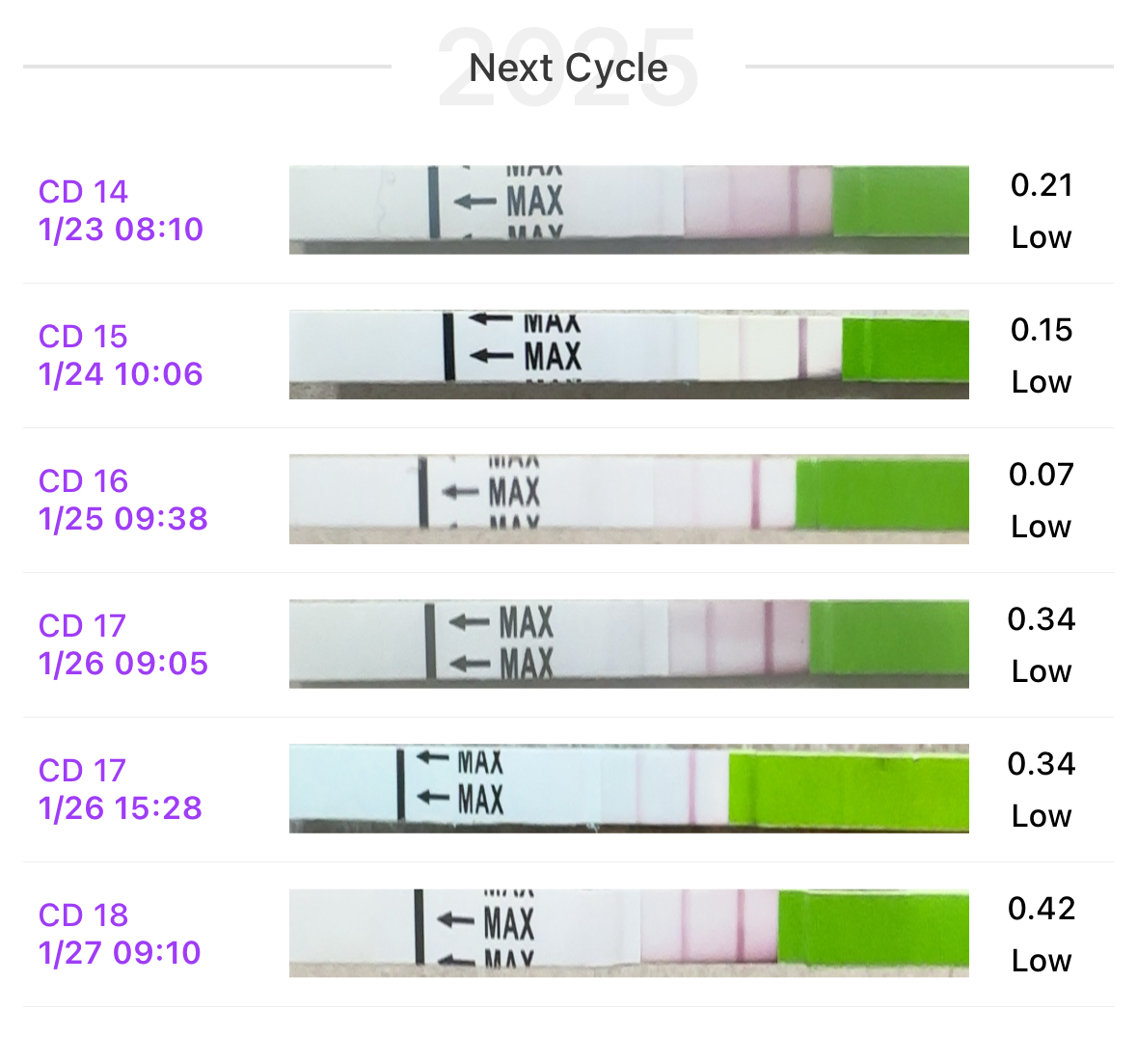The image size is (1137, 1064).
Task: Select the CD 17 1/26 09:05 date label
Action: pyautogui.click(x=122, y=644)
